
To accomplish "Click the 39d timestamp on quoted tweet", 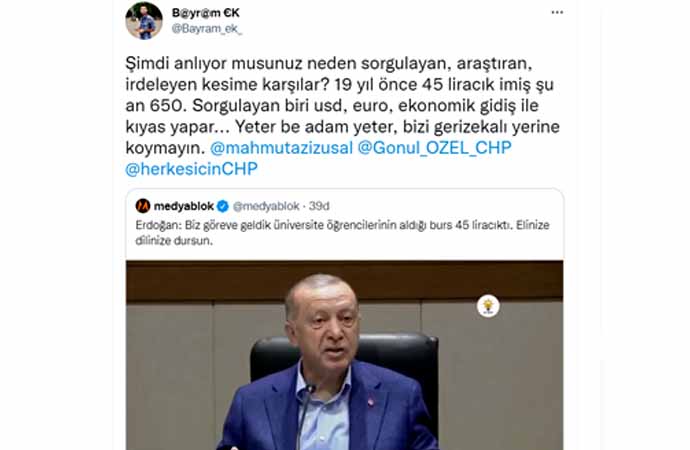I will (x=319, y=206).
